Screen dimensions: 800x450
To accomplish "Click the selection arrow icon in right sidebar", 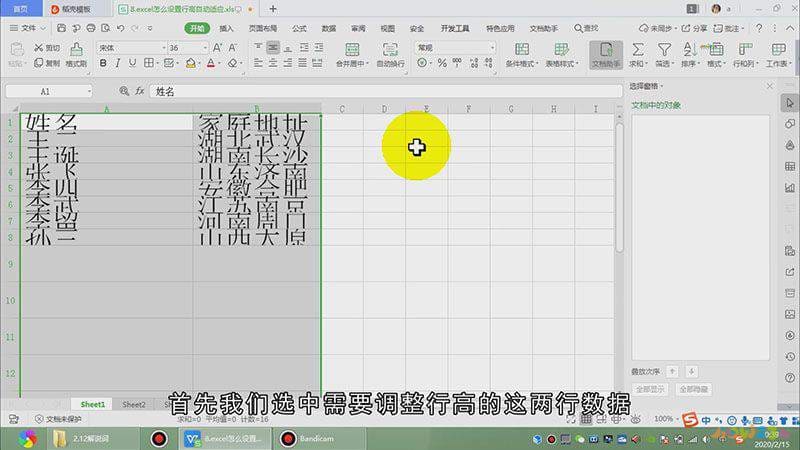I will coord(790,103).
